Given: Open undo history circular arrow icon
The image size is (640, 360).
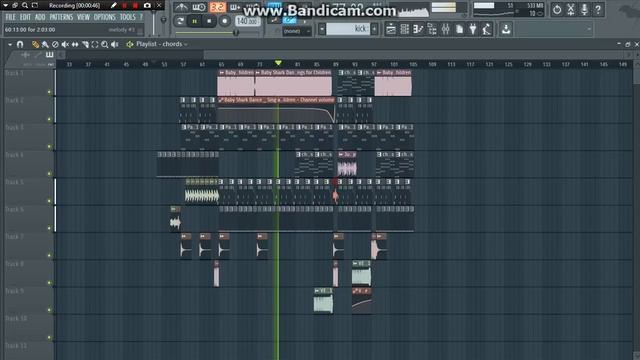Looking at the screenshot, I should (x=557, y=9).
